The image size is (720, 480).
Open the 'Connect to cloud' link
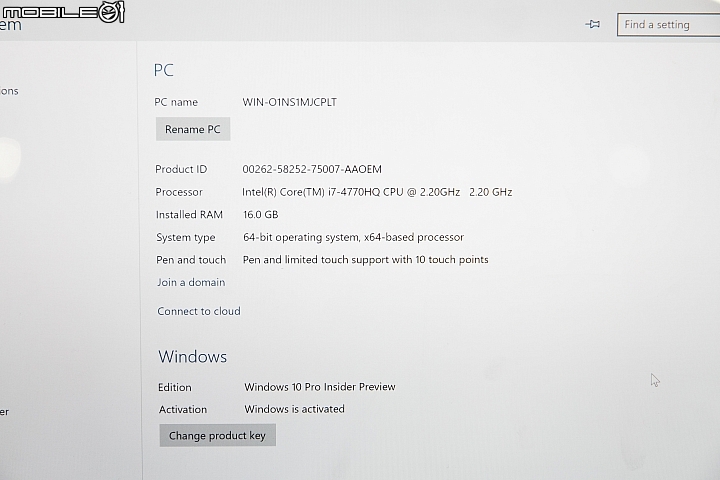[199, 311]
